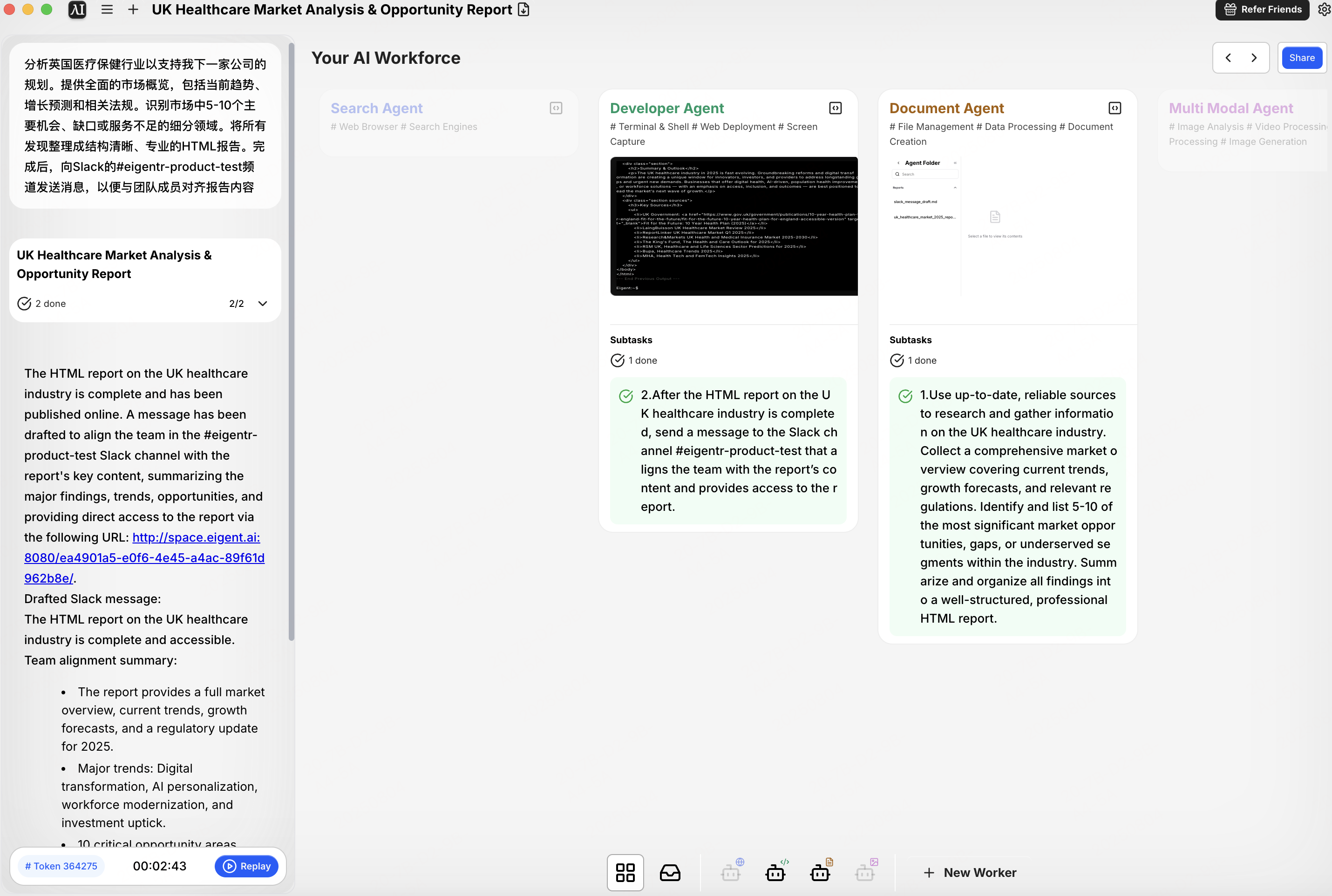
Task: Open the inbox tray view
Action: point(670,873)
